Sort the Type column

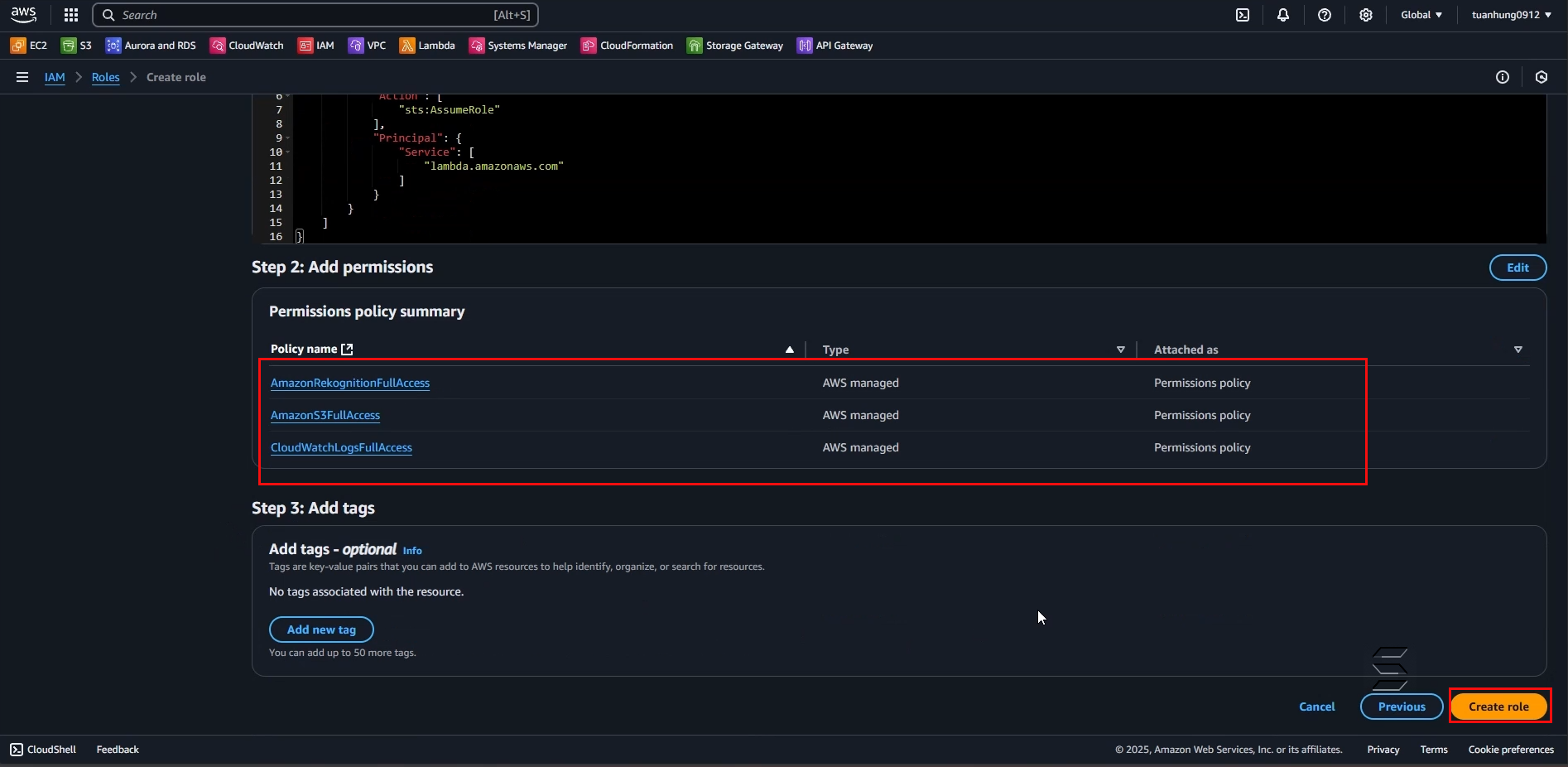click(1121, 350)
